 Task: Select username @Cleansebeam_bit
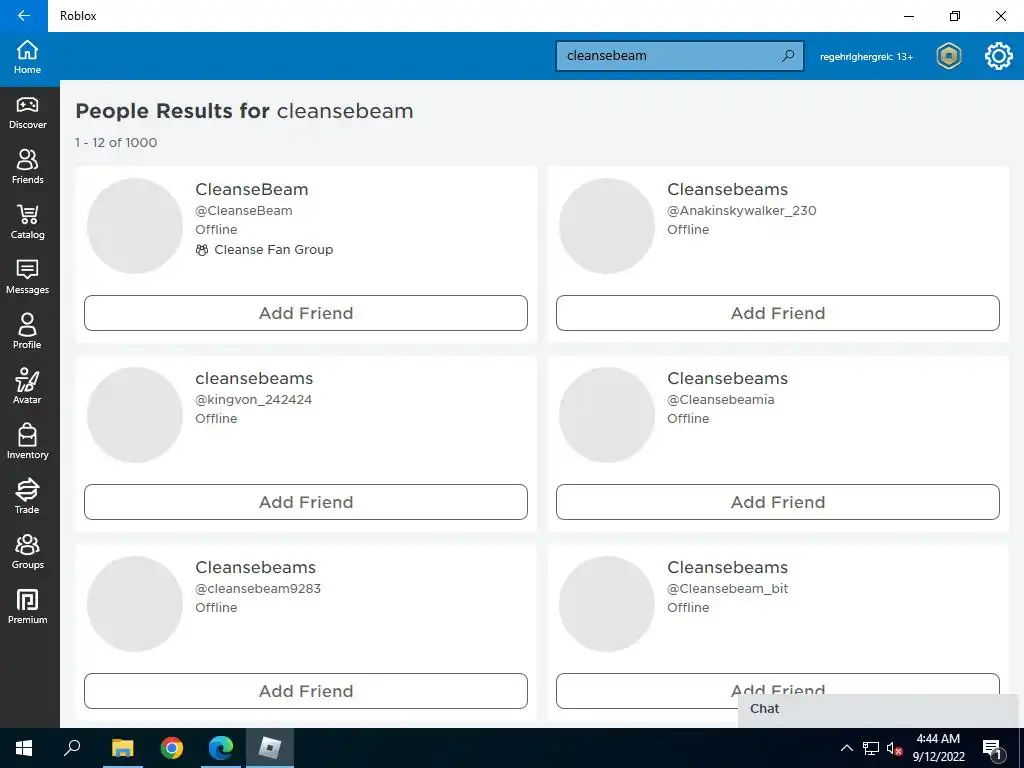728,588
